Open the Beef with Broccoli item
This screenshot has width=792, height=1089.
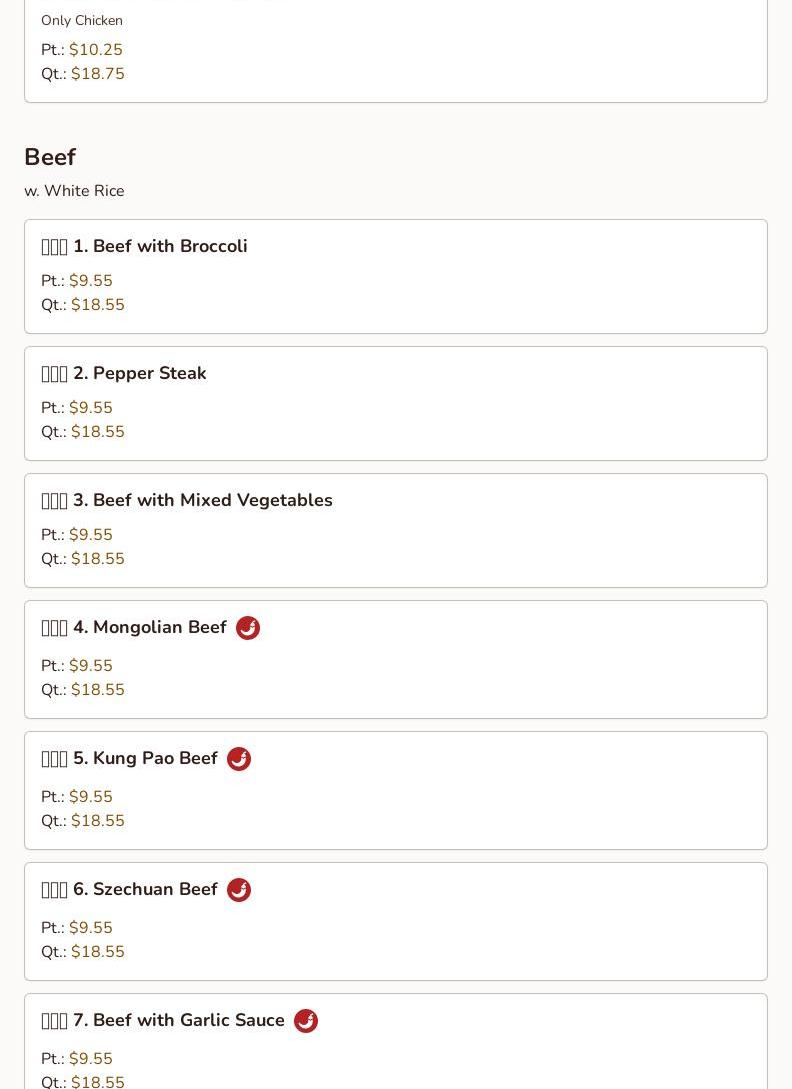tap(159, 246)
